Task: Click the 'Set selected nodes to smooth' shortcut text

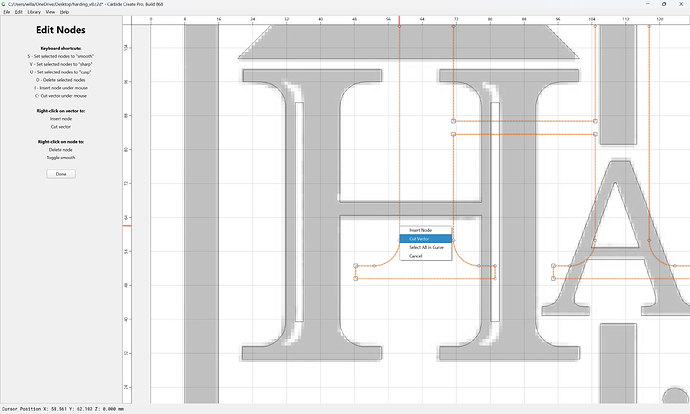Action: coord(61,56)
